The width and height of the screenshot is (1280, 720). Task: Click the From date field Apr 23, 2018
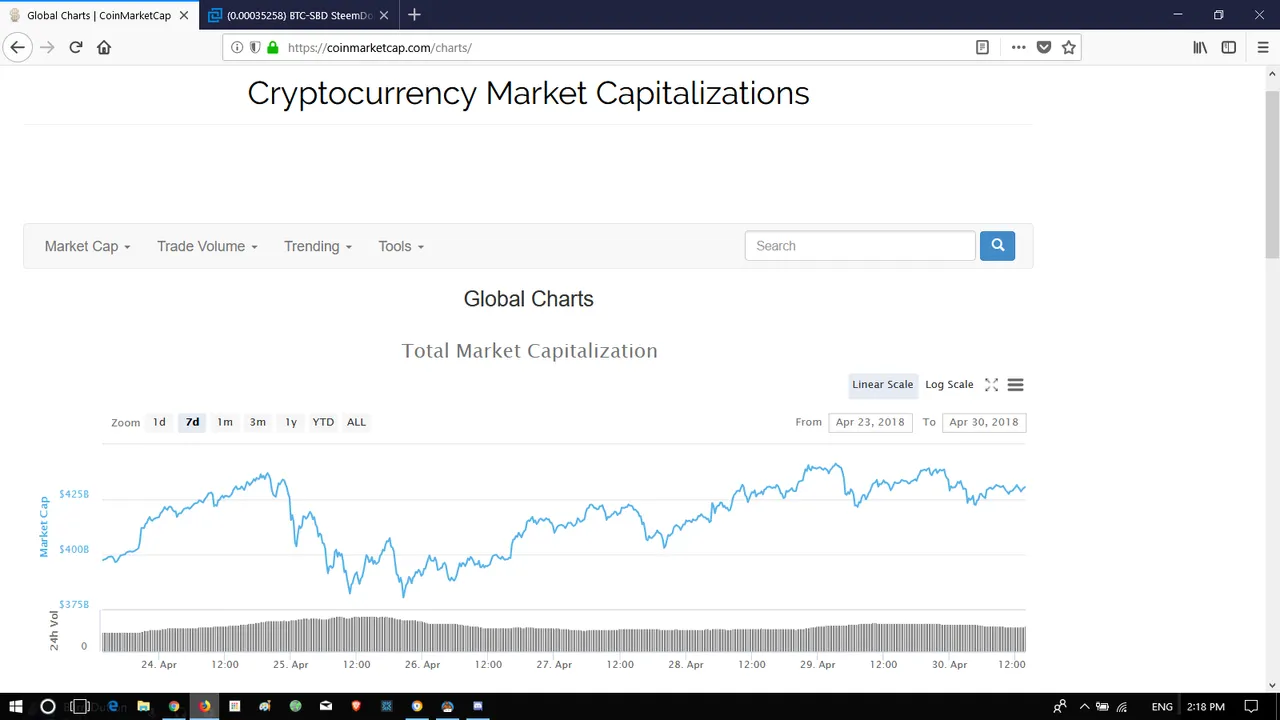pos(870,422)
